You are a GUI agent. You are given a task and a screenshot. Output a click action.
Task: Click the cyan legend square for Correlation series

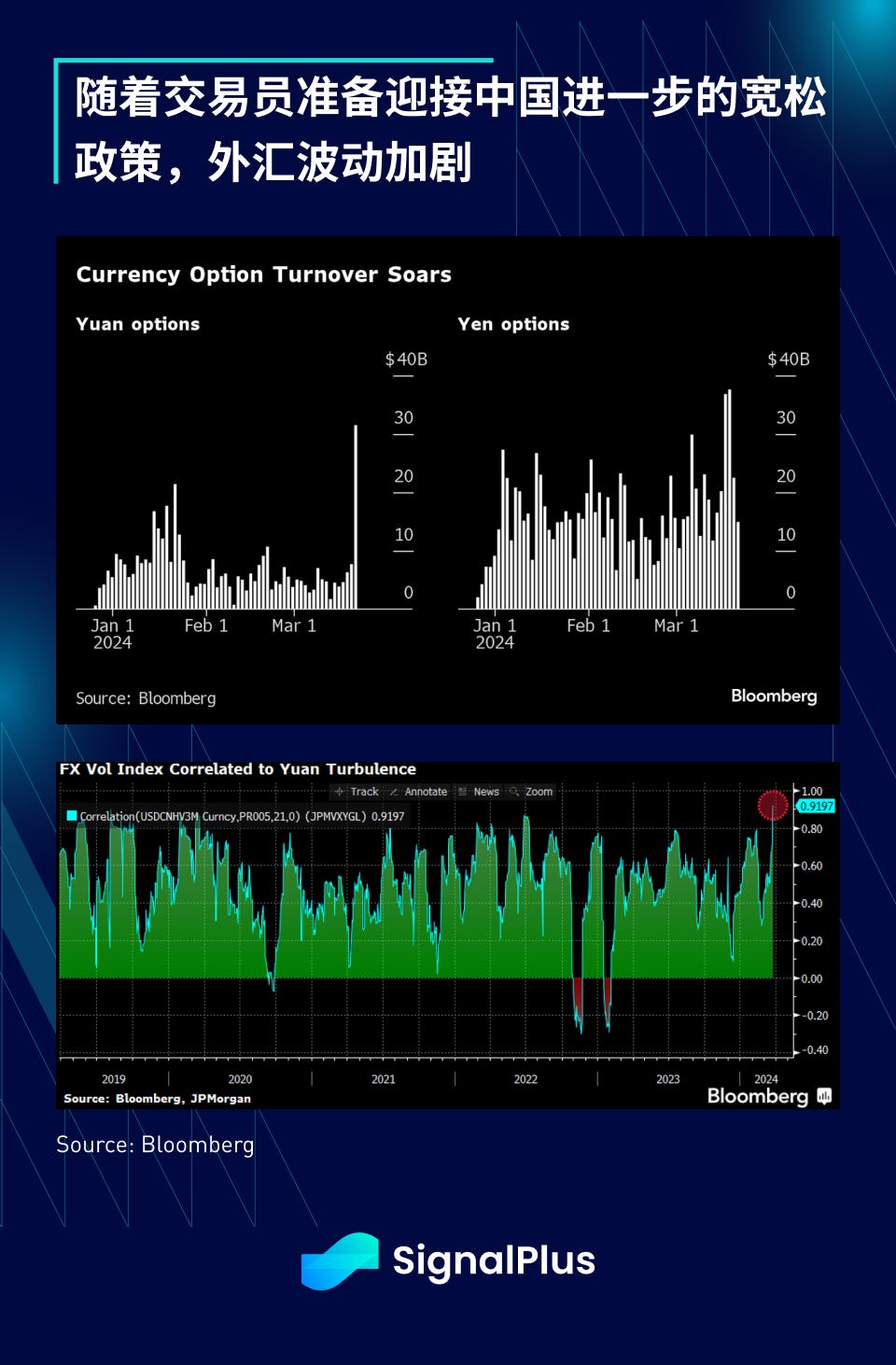click(71, 816)
